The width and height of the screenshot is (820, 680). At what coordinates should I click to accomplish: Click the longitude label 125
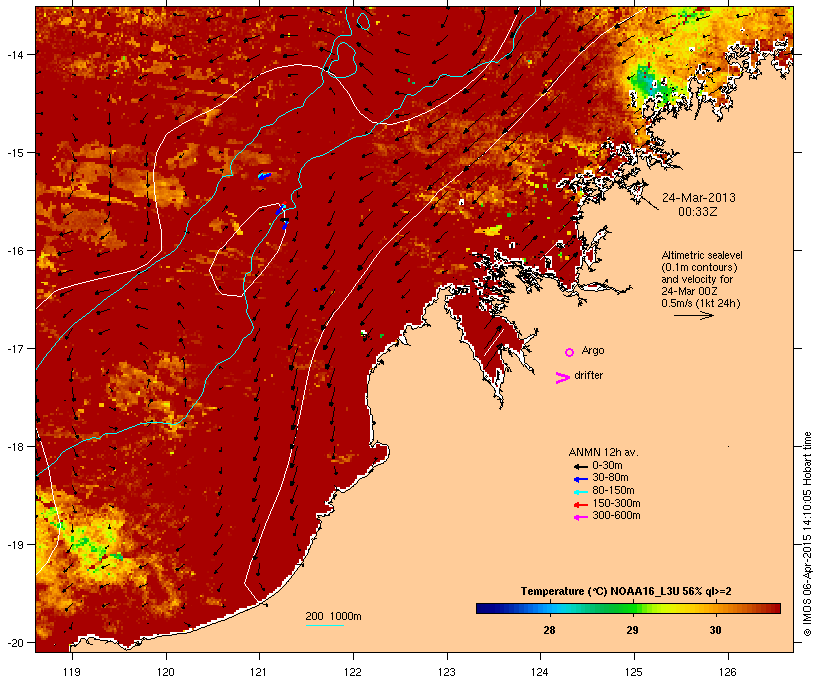click(x=634, y=672)
